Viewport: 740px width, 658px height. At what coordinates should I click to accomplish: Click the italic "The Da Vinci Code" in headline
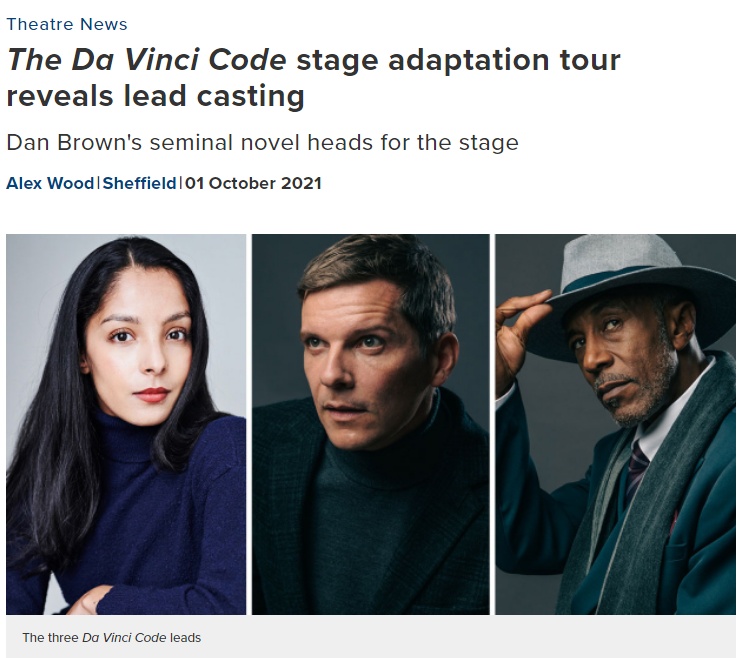tap(146, 60)
